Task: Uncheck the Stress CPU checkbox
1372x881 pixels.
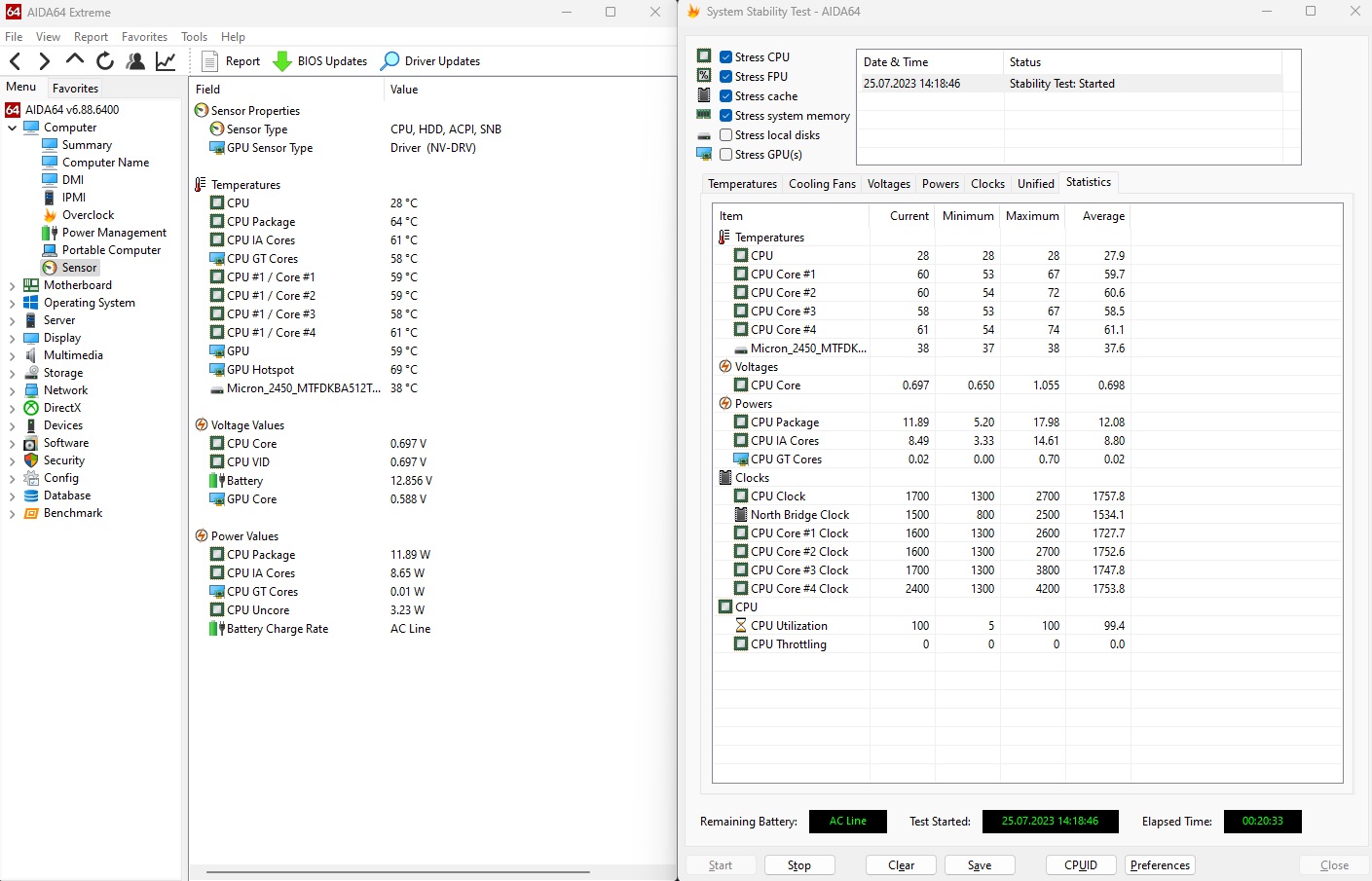Action: [725, 57]
